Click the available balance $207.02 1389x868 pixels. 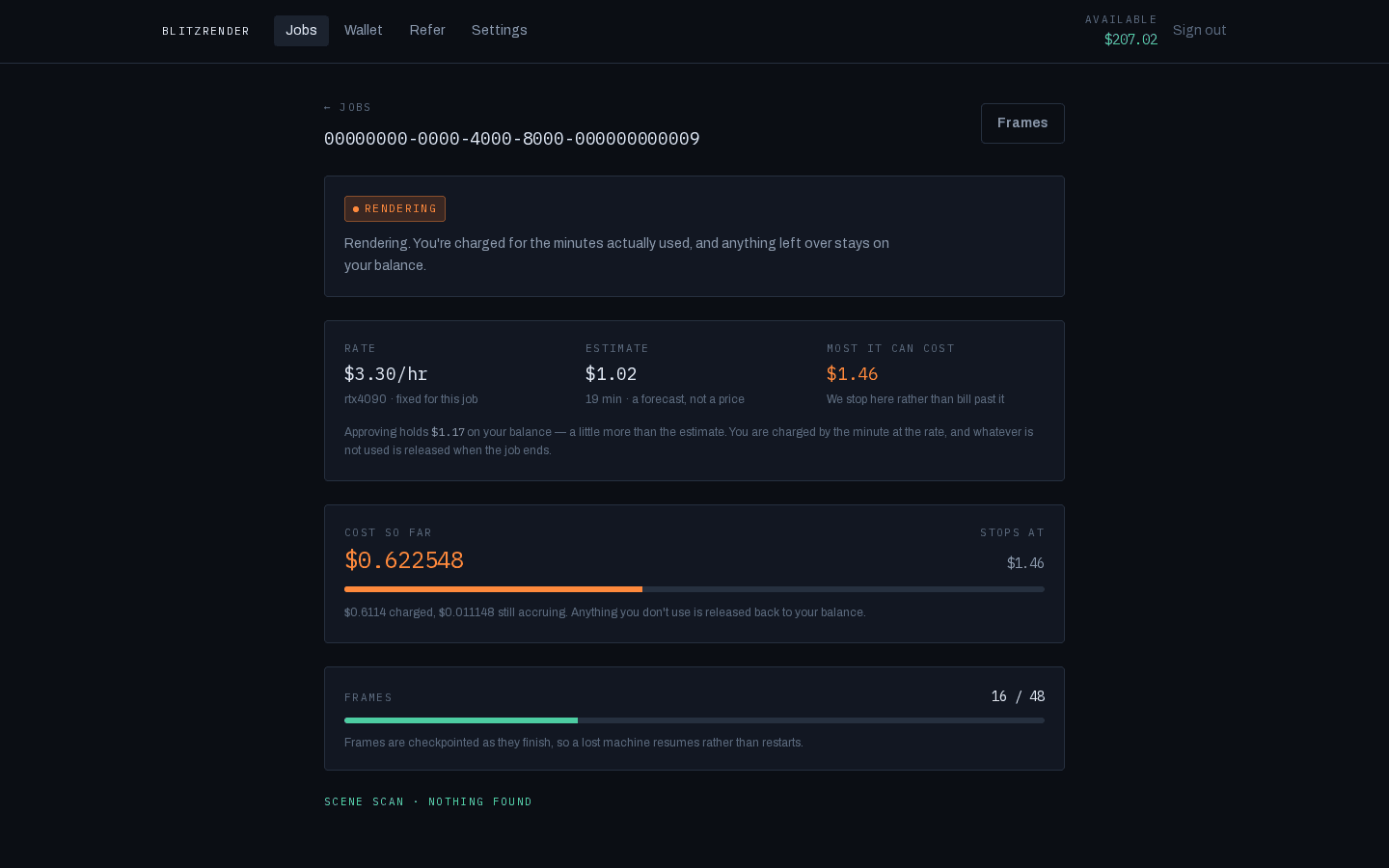tap(1130, 40)
